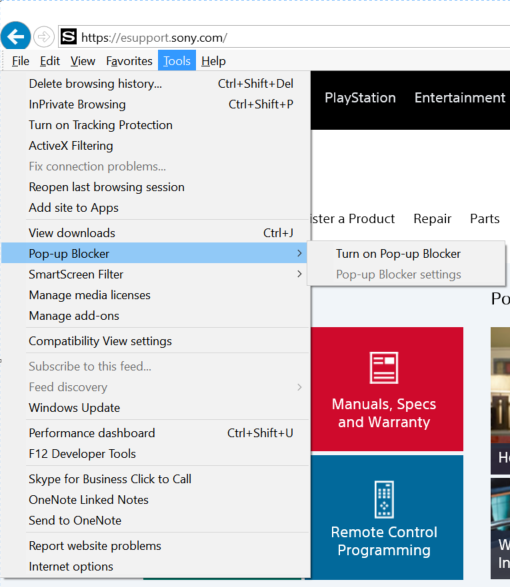Close the highlighted Tools menu

tap(177, 61)
